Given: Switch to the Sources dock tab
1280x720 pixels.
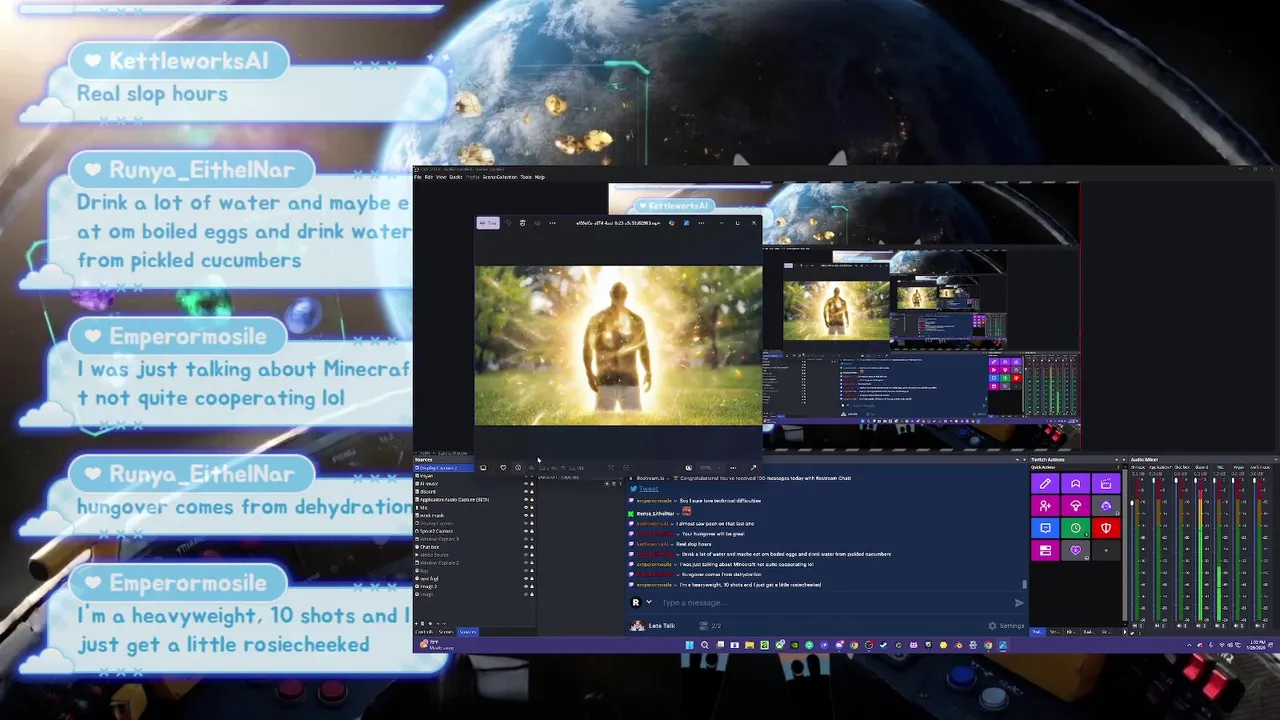Looking at the screenshot, I should [x=468, y=632].
